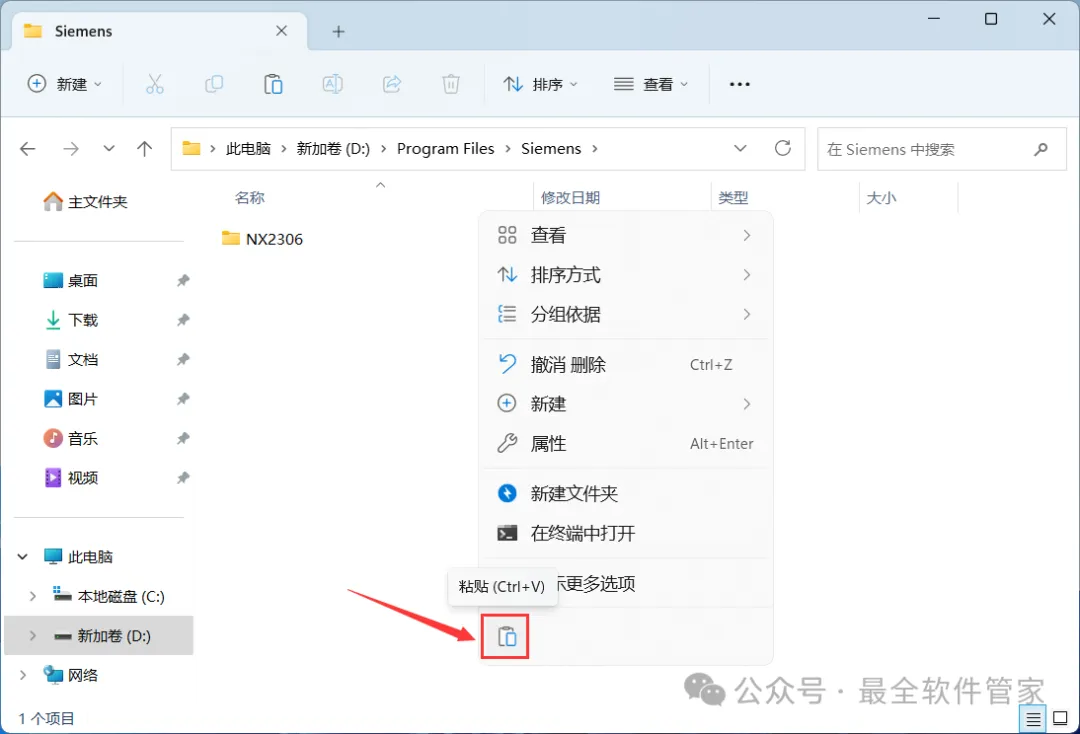Image resolution: width=1080 pixels, height=734 pixels.
Task: Sort by the 修改日期 column header
Action: pyautogui.click(x=570, y=198)
